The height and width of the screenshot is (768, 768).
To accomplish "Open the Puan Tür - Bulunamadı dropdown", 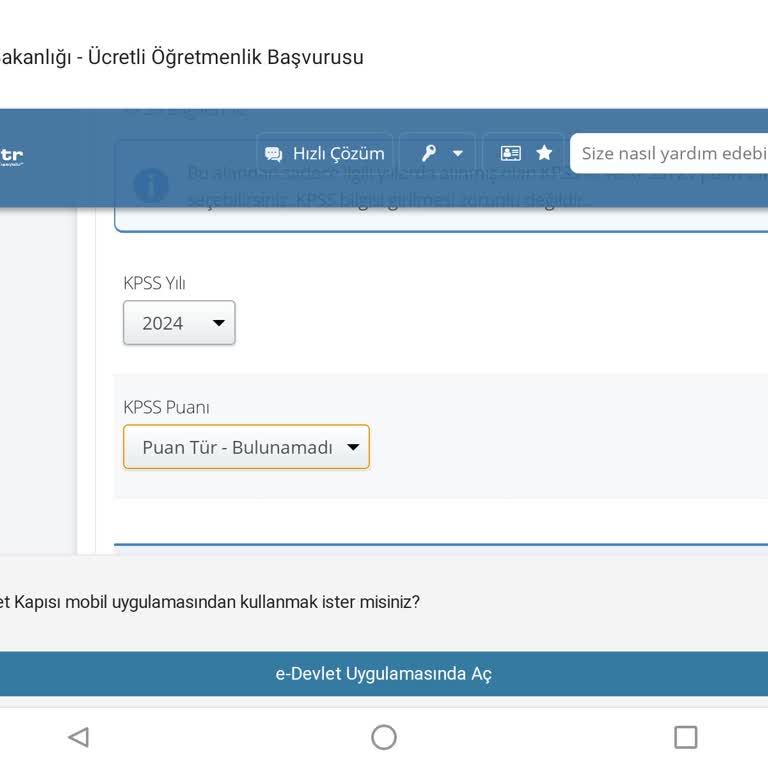I will click(246, 447).
